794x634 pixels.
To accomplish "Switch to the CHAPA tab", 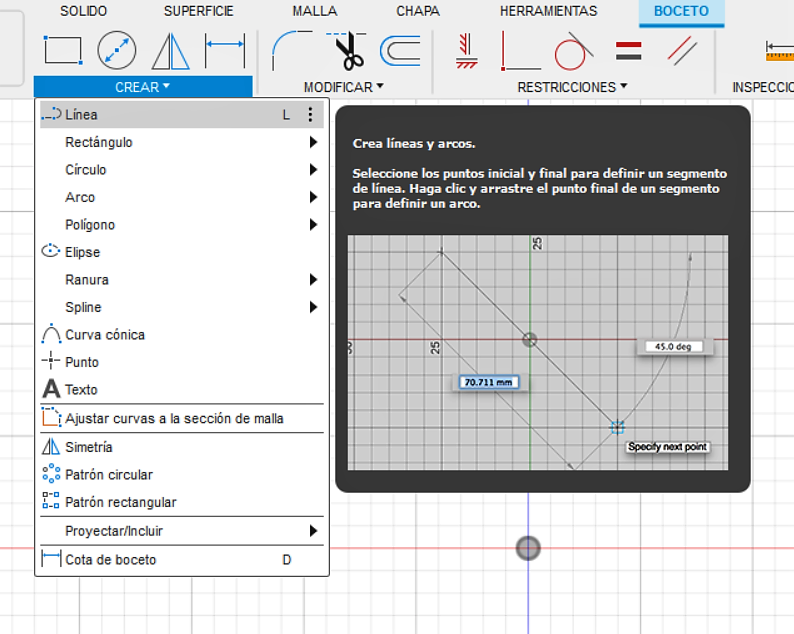I will click(418, 11).
